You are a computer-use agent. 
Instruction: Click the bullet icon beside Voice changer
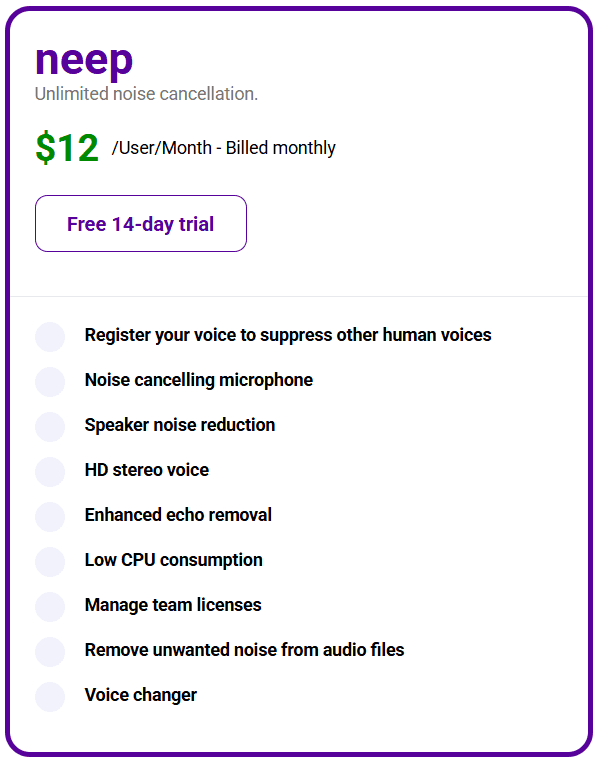pos(50,696)
